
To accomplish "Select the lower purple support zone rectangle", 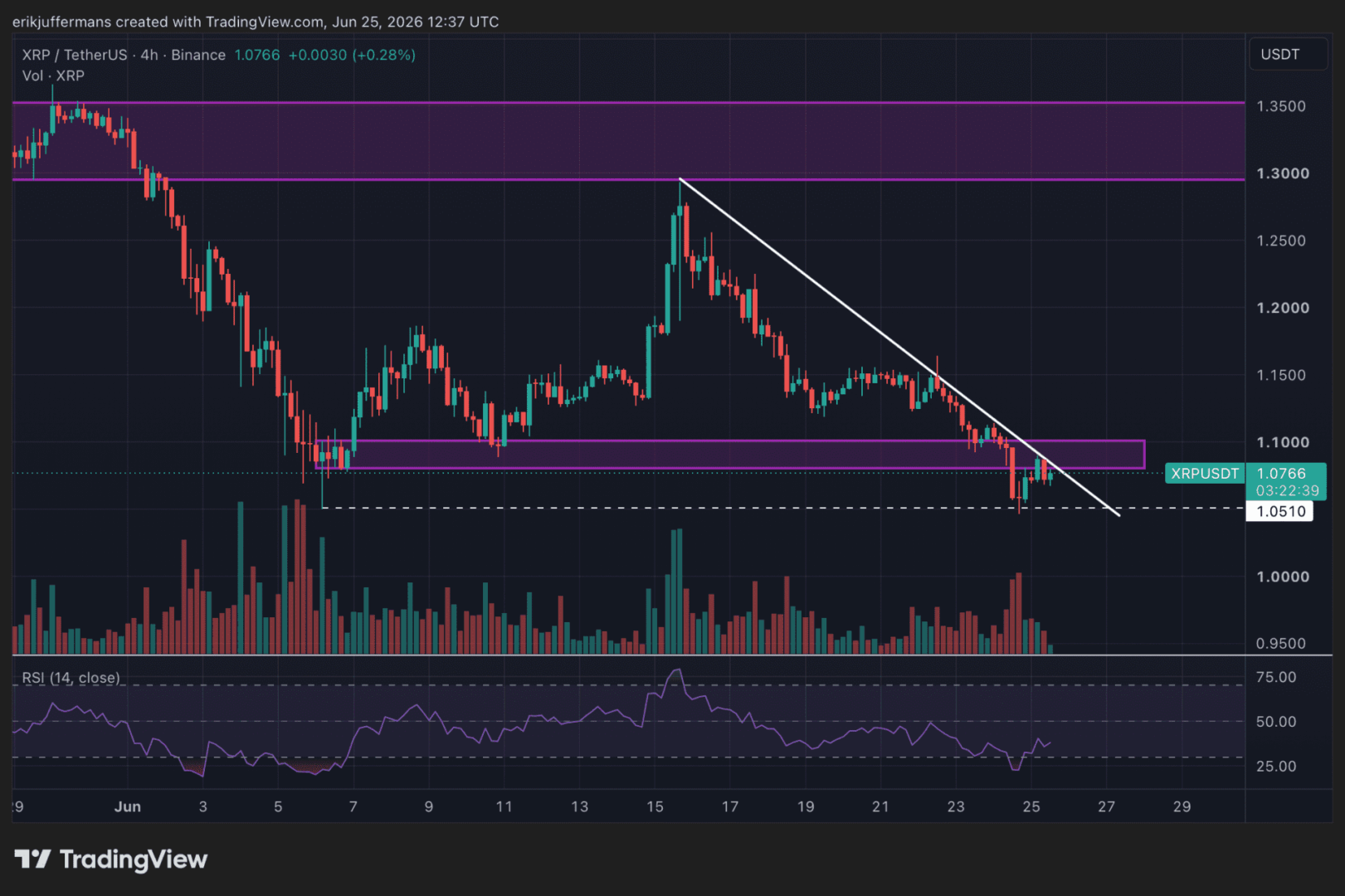I will [x=730, y=455].
